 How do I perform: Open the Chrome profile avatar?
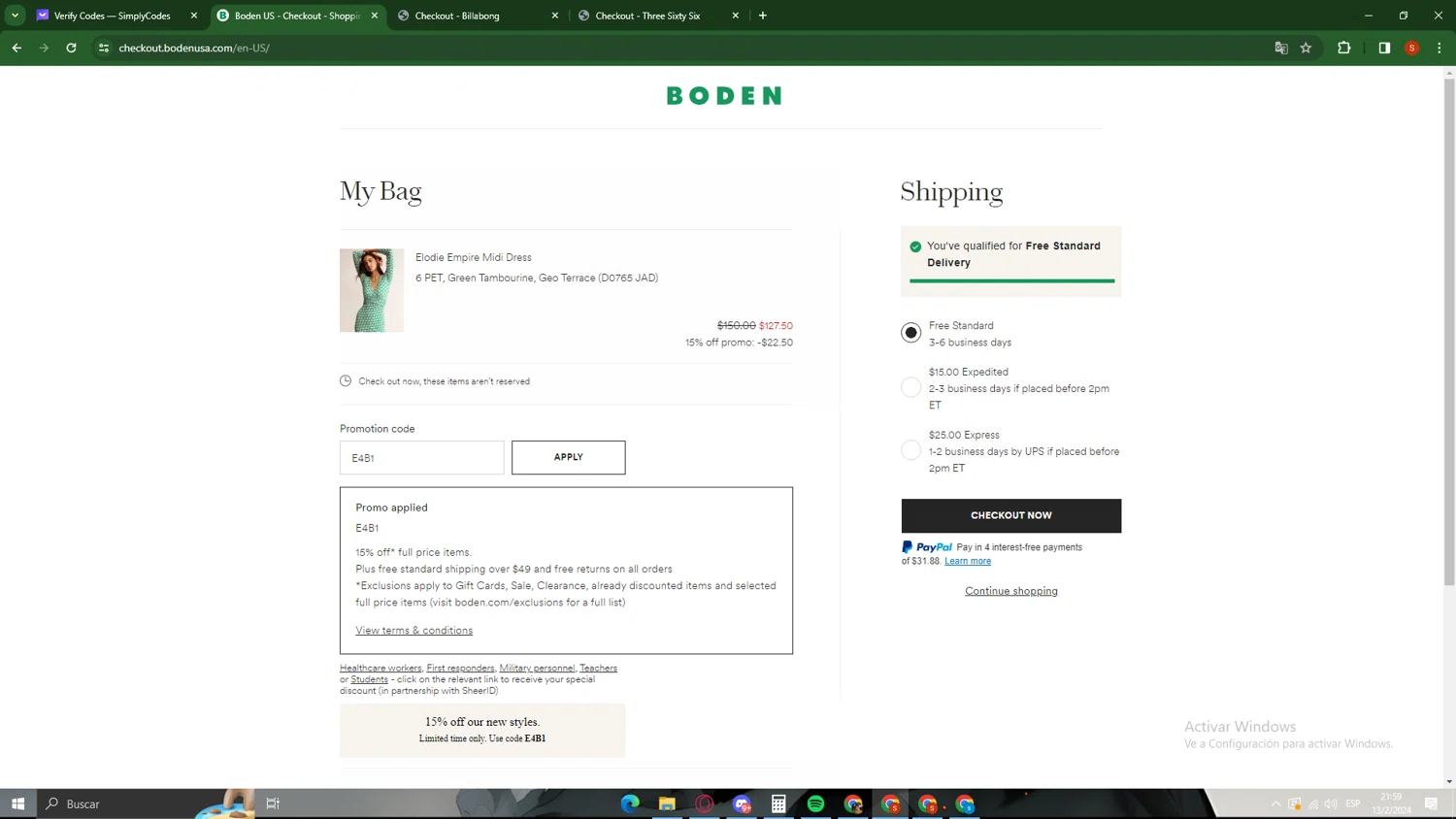tap(1412, 48)
